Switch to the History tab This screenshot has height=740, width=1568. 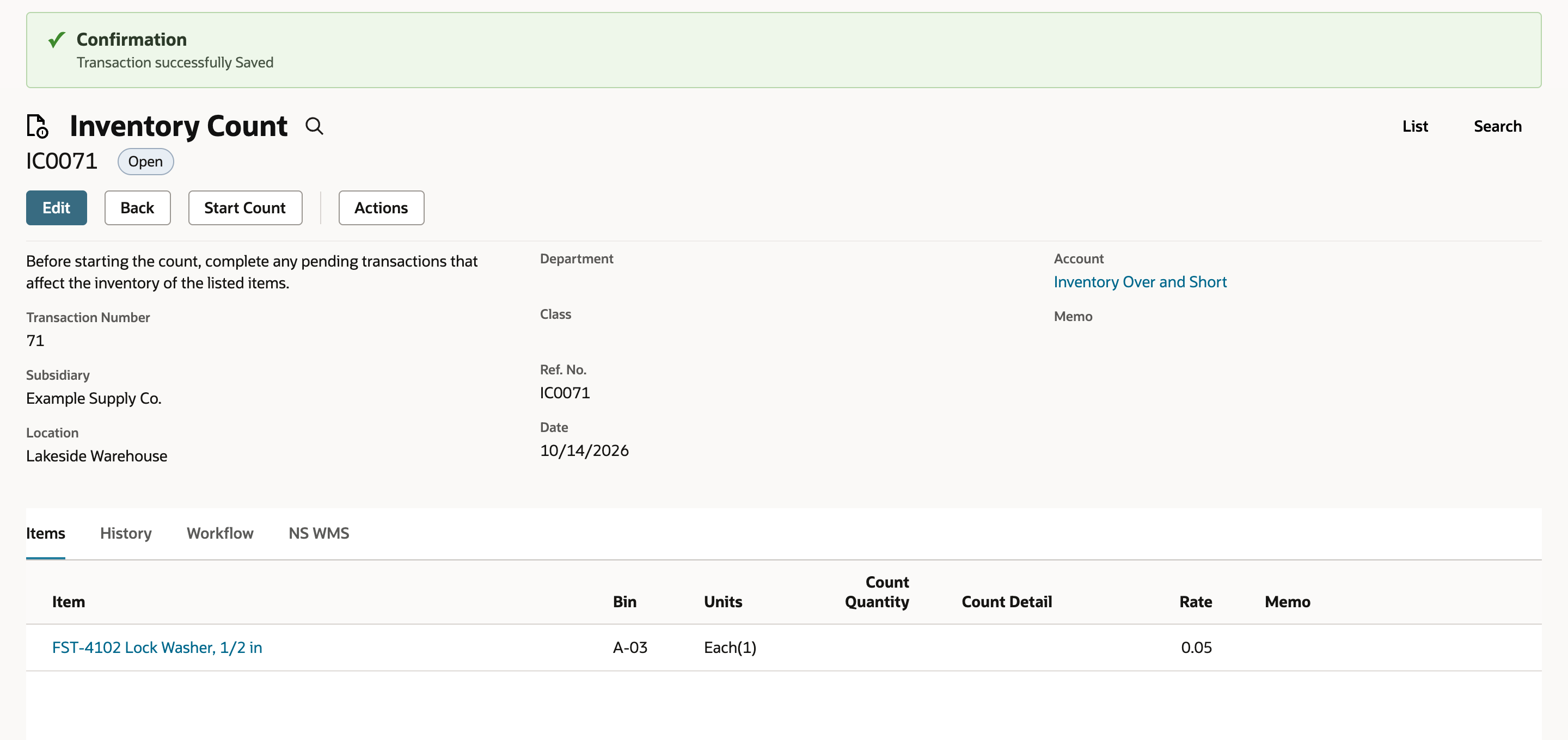click(x=126, y=533)
